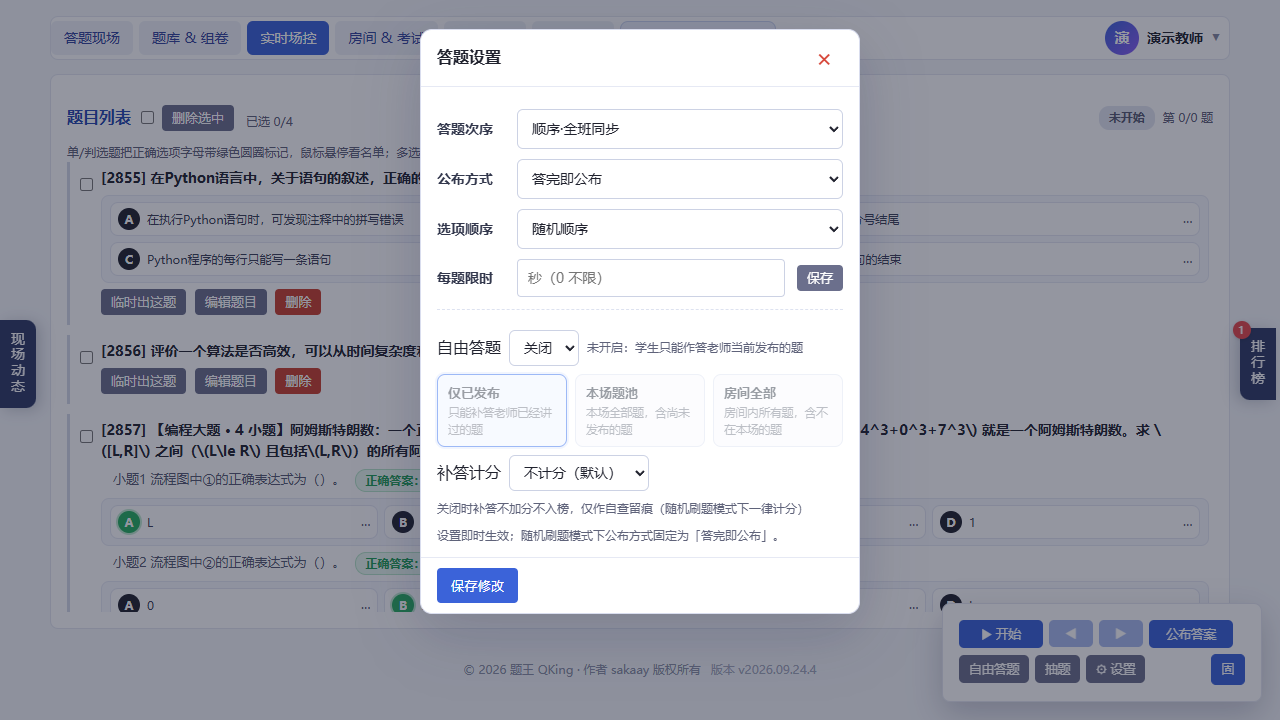Click the previous question ◀ button
Screen dimensions: 1280x720
(1071, 634)
